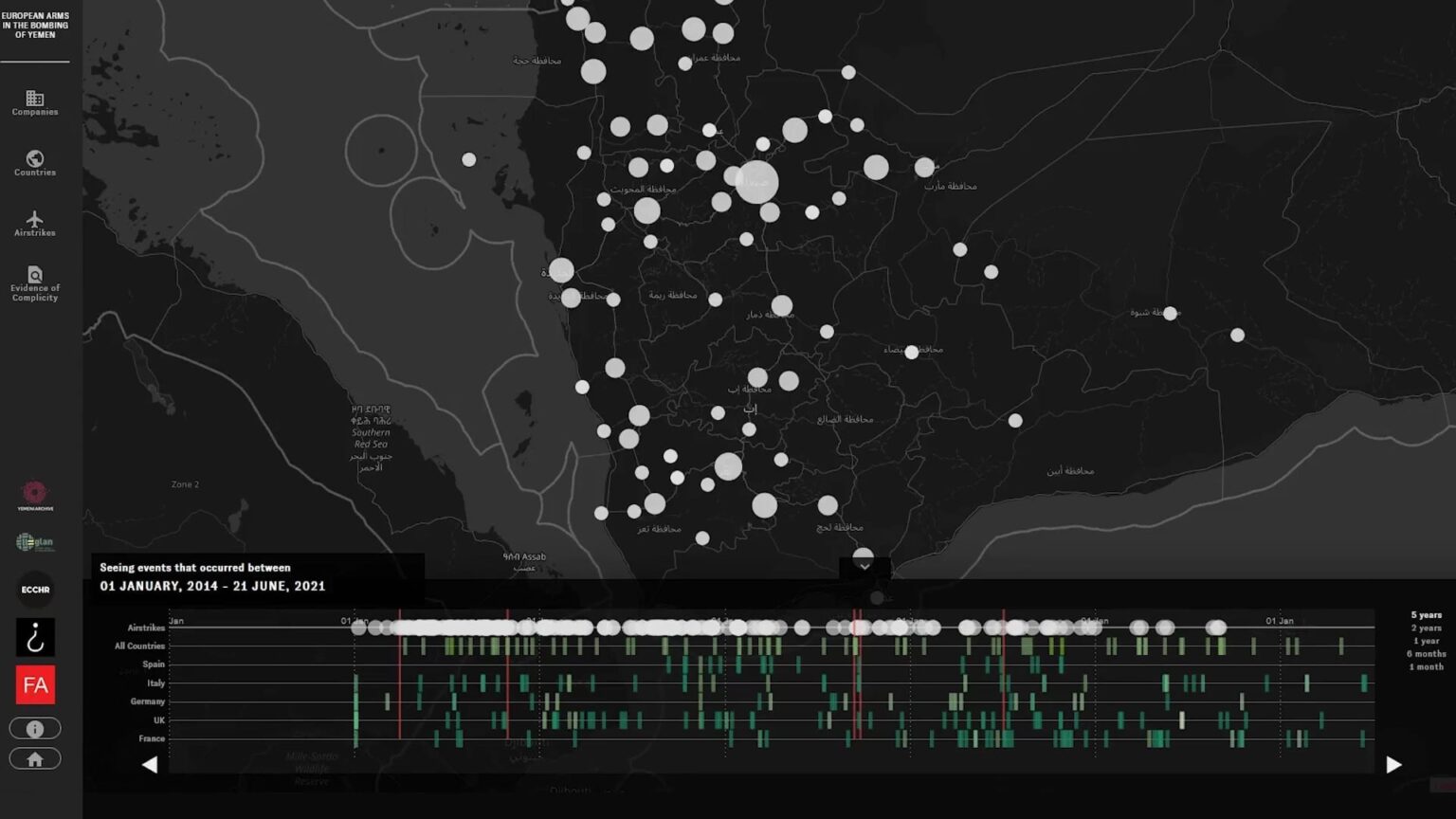Click the Zone 2 map label
Viewport: 1456px width, 819px height.
185,484
